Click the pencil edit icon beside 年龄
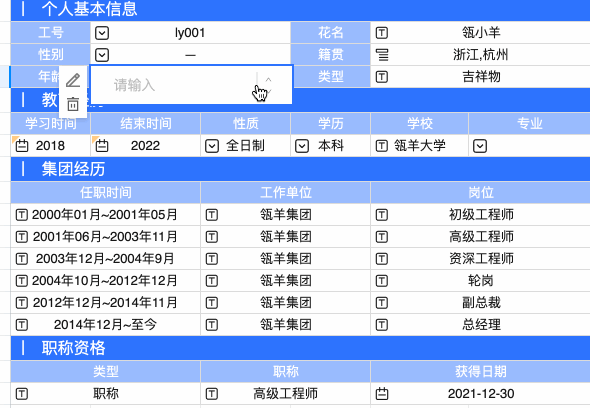 tap(73, 80)
